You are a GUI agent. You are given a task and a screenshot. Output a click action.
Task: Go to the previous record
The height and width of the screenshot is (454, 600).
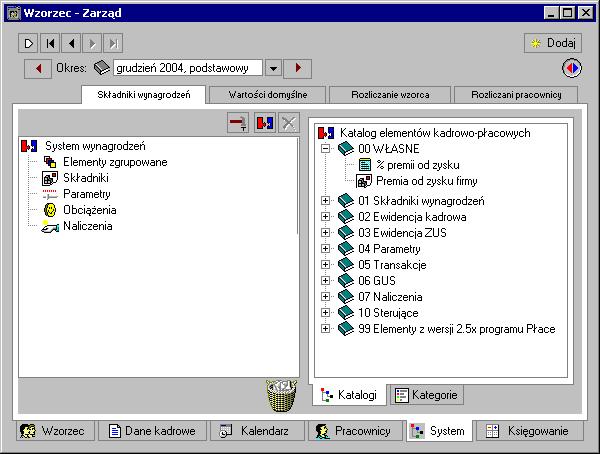point(71,43)
